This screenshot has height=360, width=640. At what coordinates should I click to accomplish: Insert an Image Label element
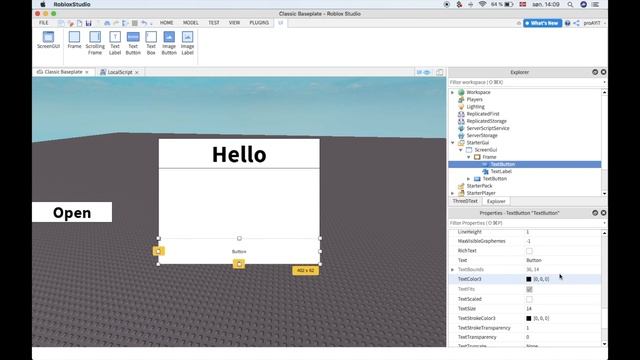pos(187,43)
